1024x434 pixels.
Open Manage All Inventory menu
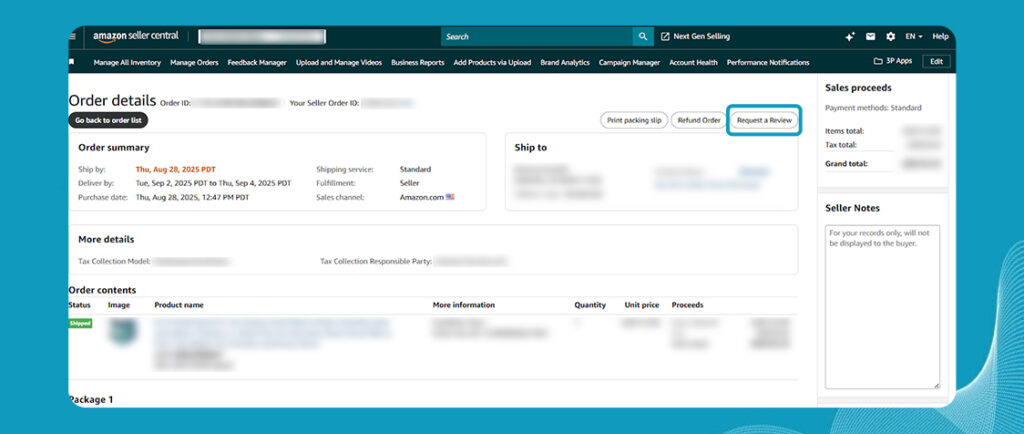[x=127, y=62]
